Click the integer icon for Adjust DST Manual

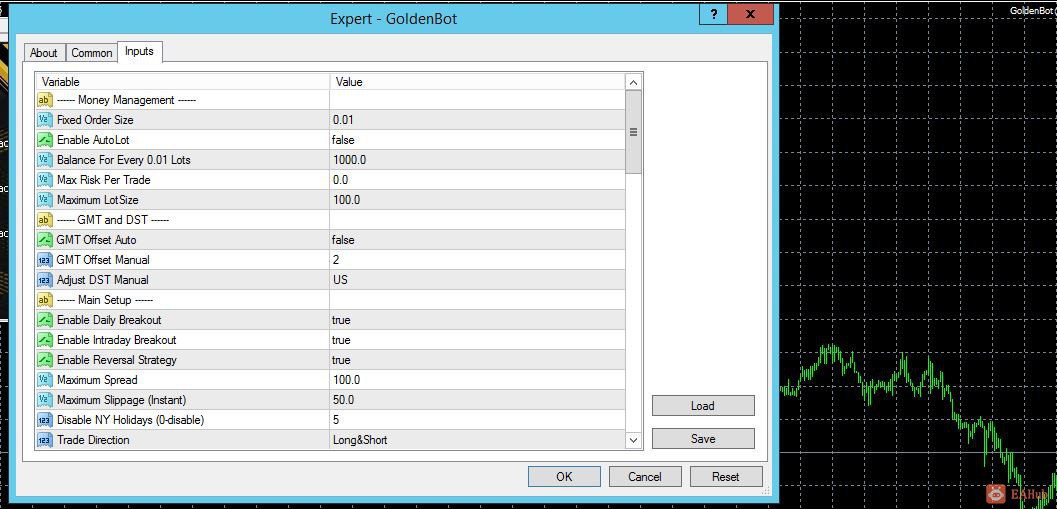(x=44, y=280)
